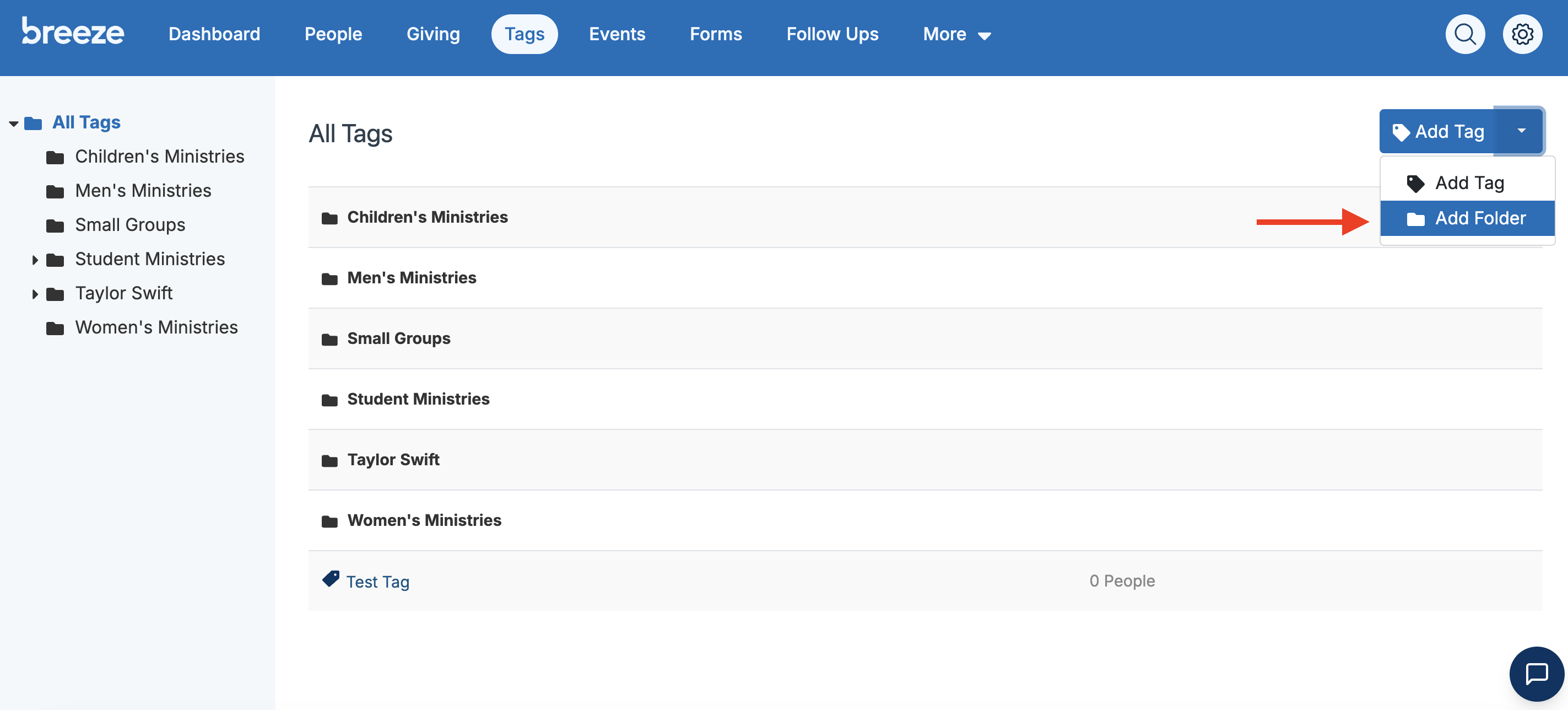The width and height of the screenshot is (1568, 710).
Task: Choose Add Tag from the dropdown menu
Action: pos(1467,182)
